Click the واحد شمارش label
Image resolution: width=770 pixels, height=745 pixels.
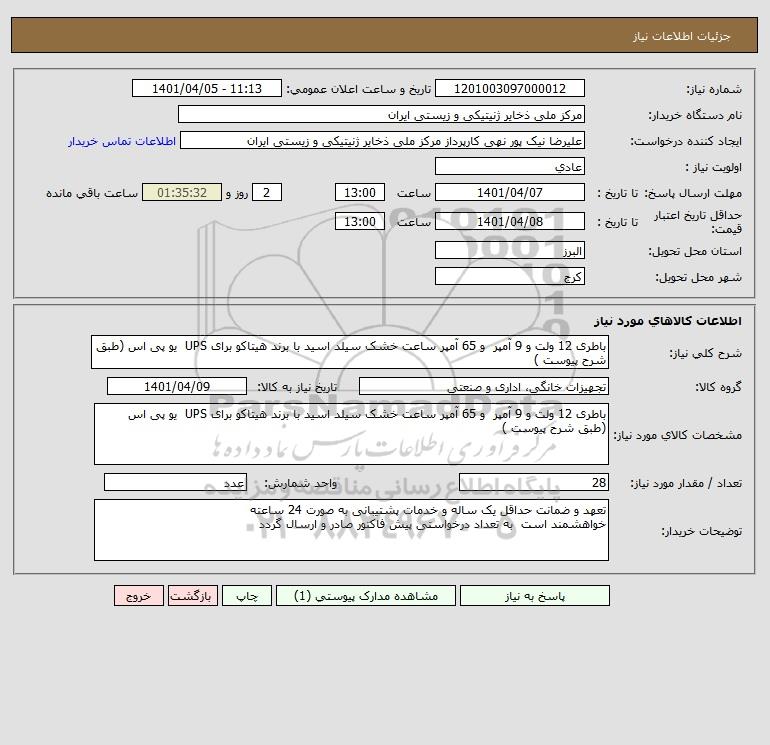click(301, 483)
